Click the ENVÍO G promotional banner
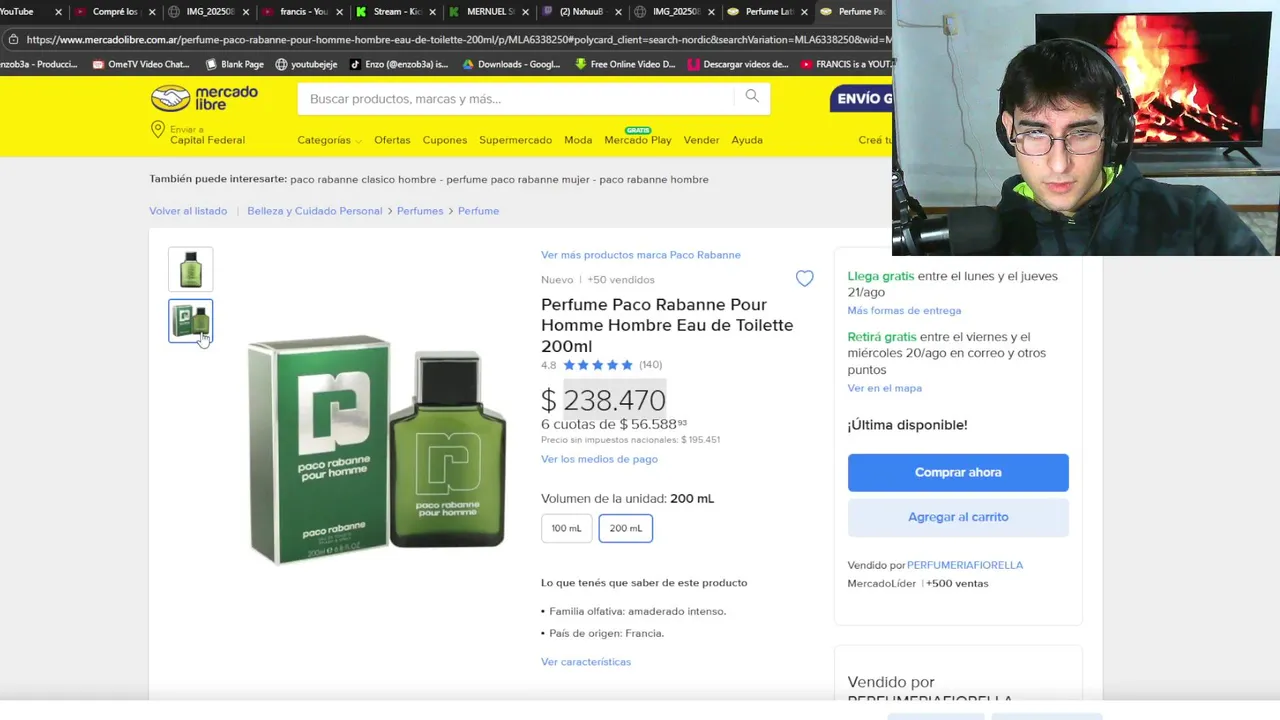Image resolution: width=1280 pixels, height=720 pixels. pos(861,98)
